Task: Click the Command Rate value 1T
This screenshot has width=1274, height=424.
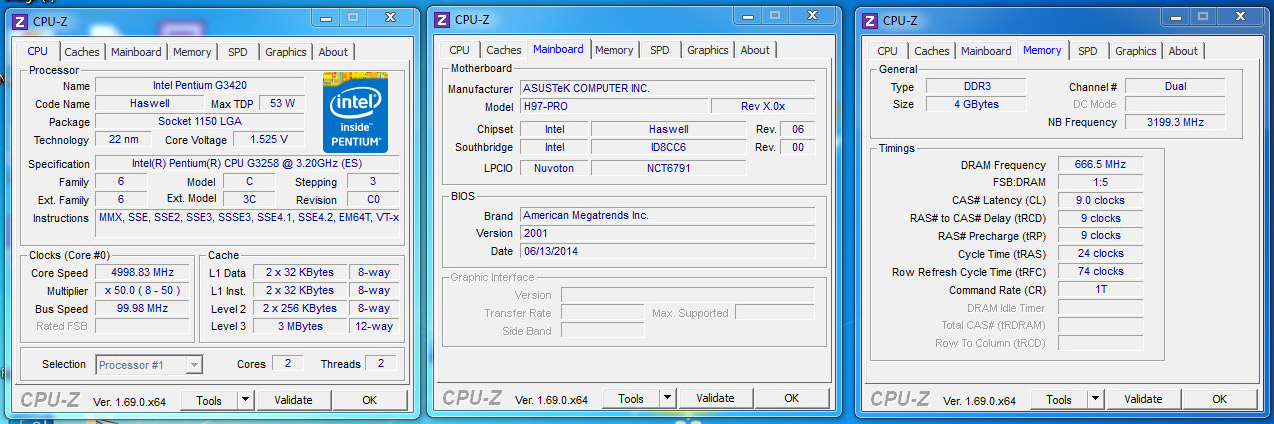Action: [x=1099, y=290]
